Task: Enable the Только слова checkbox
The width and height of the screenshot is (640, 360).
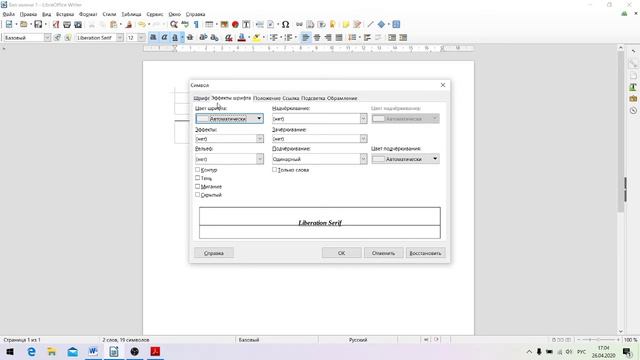Action: (x=275, y=169)
